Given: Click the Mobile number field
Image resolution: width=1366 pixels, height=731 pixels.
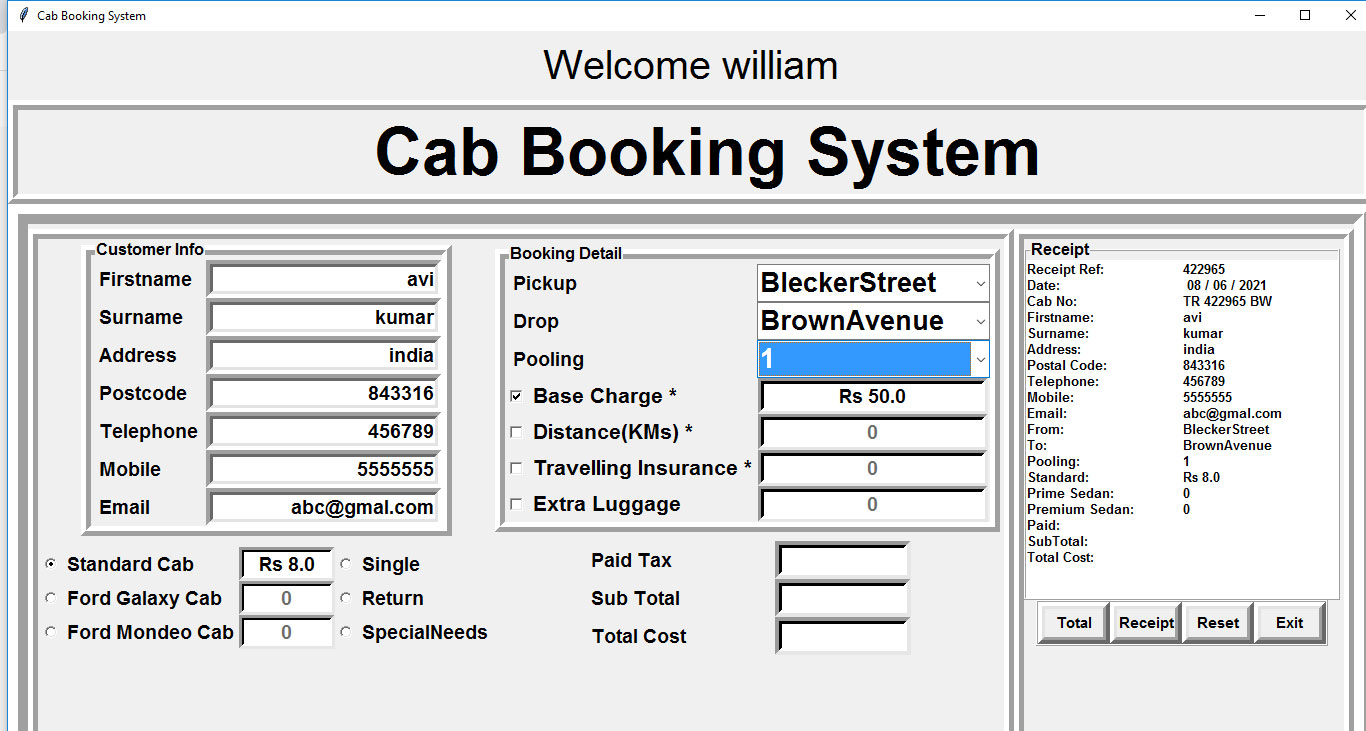Looking at the screenshot, I should [322, 469].
